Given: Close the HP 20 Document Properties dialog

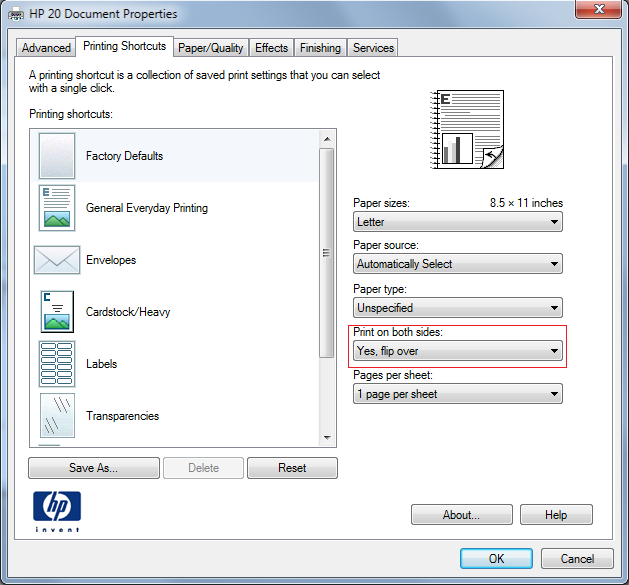Looking at the screenshot, I should click(x=599, y=9).
